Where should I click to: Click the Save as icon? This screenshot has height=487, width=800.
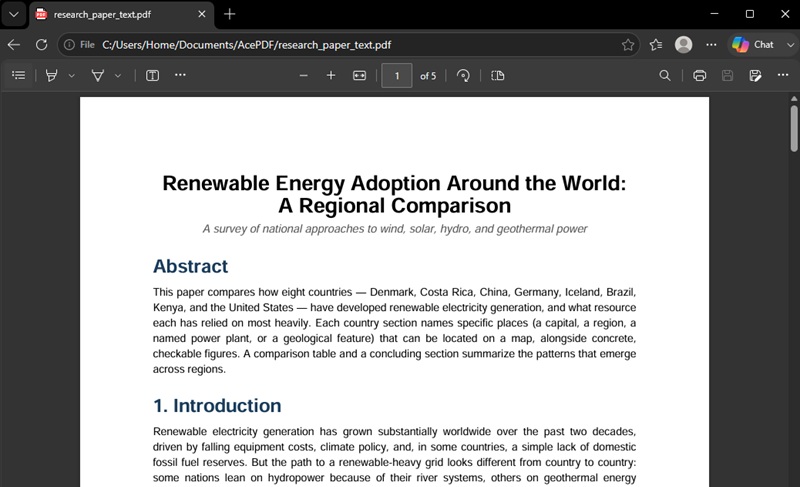click(x=755, y=75)
